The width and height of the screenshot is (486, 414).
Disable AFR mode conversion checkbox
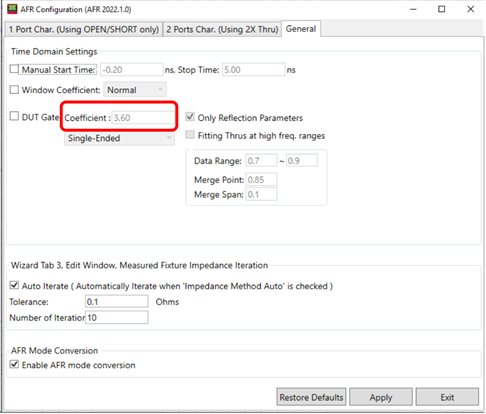pos(14,364)
